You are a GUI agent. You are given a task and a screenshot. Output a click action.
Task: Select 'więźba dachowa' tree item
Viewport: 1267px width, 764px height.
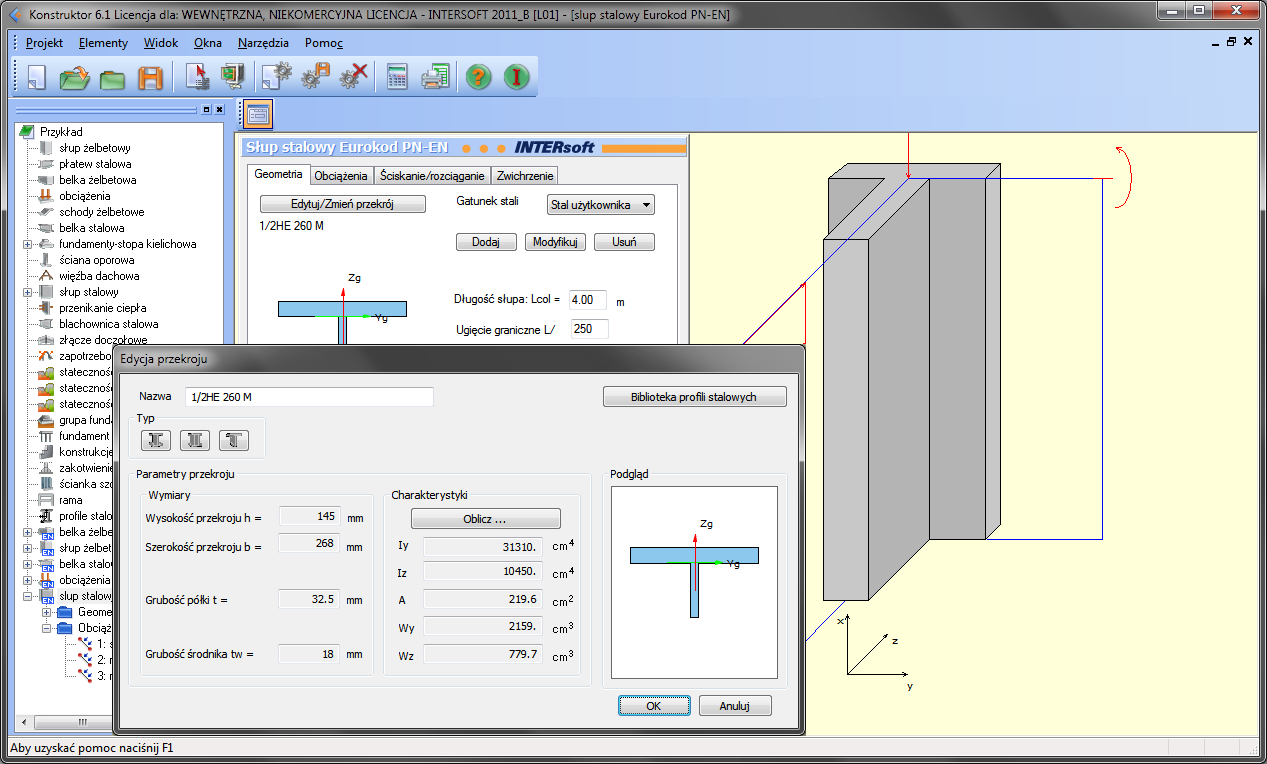(99, 276)
